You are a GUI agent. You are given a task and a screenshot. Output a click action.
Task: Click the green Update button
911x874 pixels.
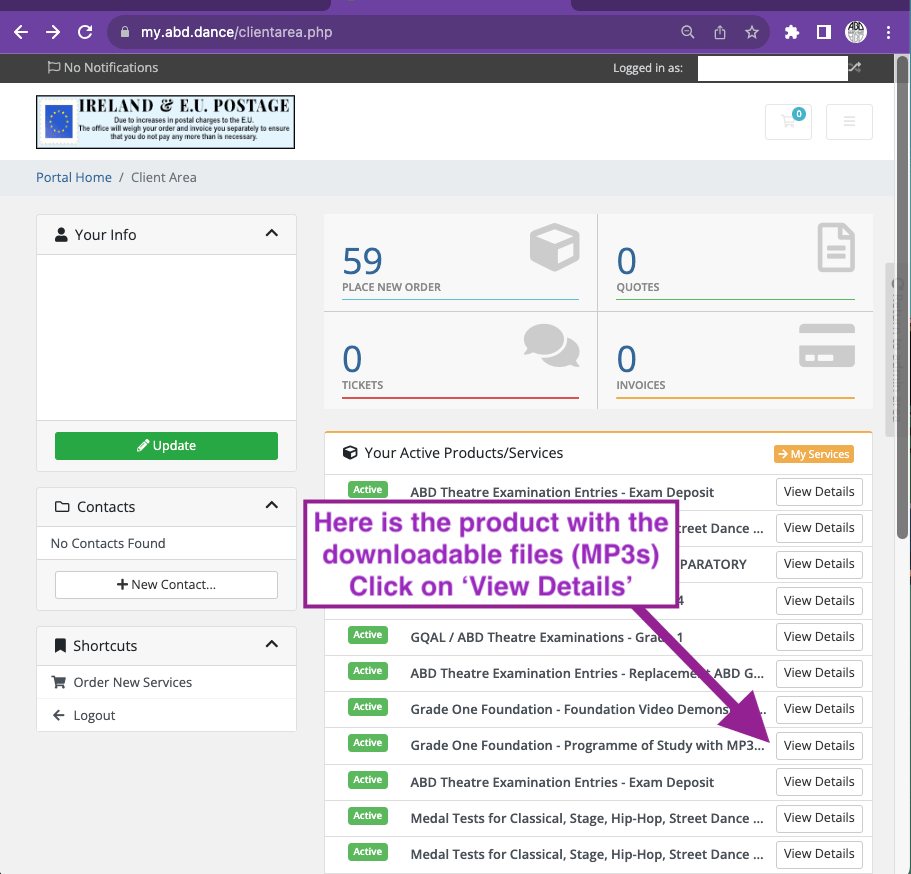point(166,446)
